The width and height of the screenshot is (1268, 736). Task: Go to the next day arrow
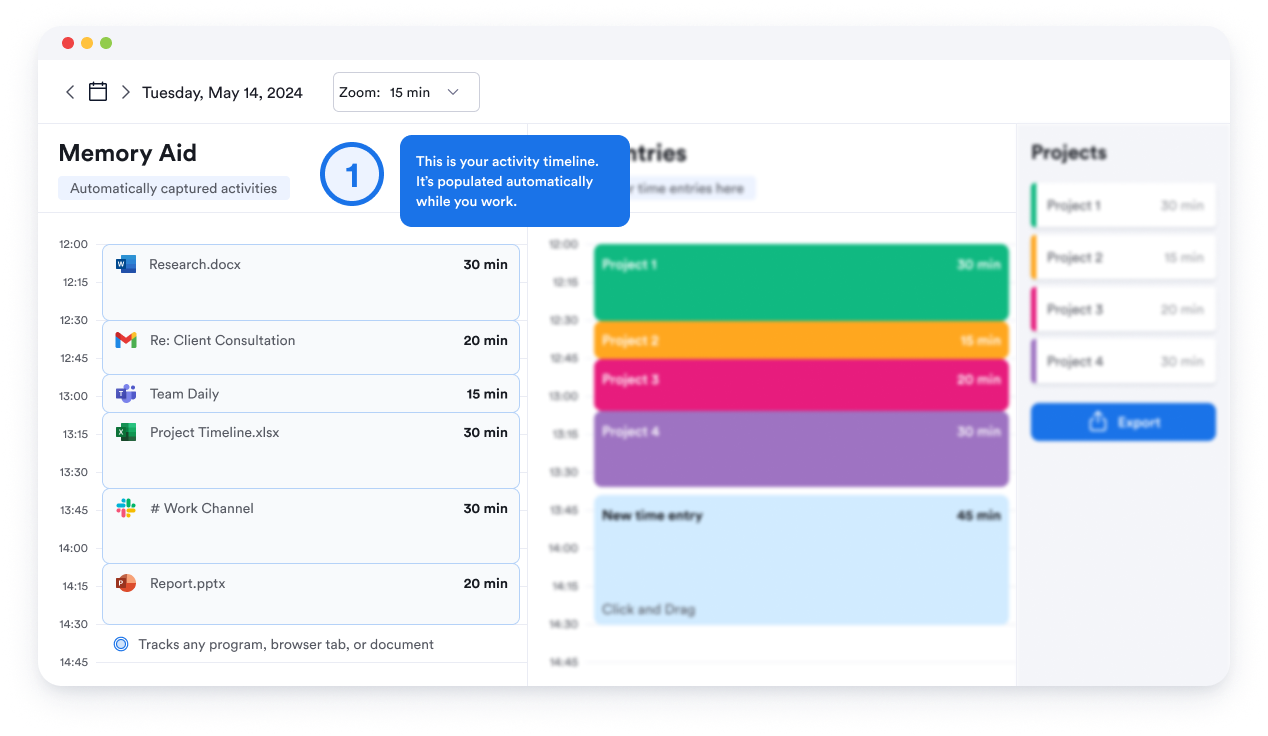pos(125,92)
